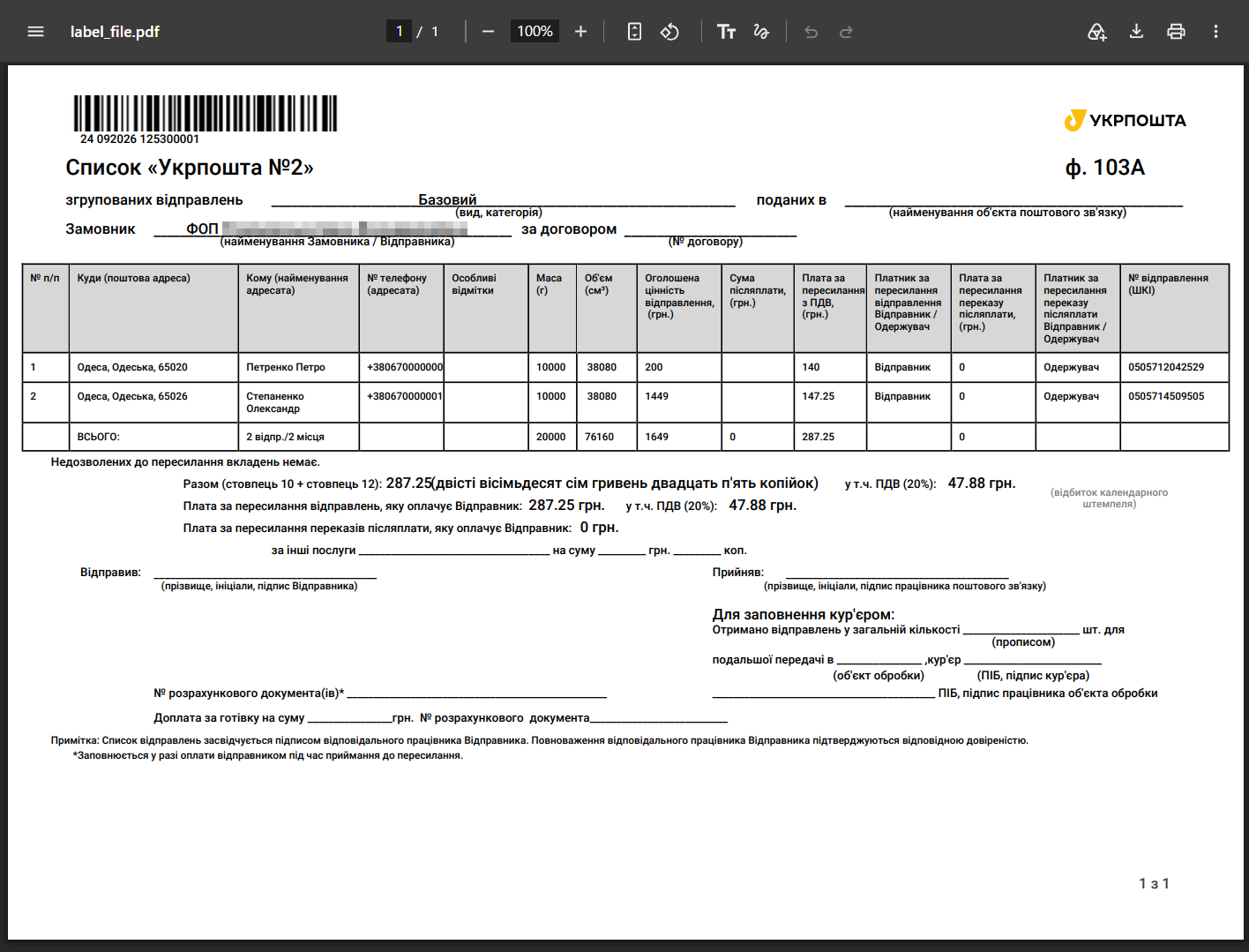Click page counter 1 з 1
The width and height of the screenshot is (1249, 952).
1155,883
